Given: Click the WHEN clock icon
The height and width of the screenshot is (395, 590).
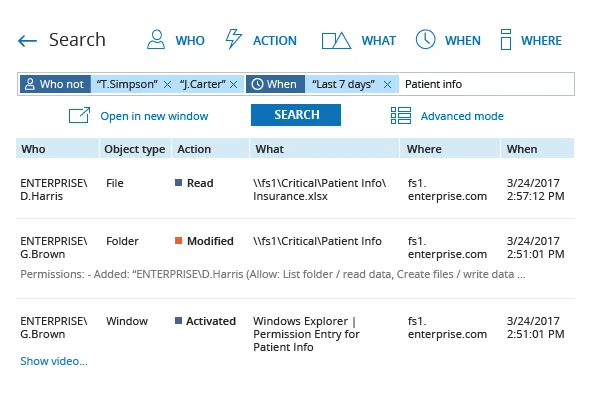Looking at the screenshot, I should point(425,40).
